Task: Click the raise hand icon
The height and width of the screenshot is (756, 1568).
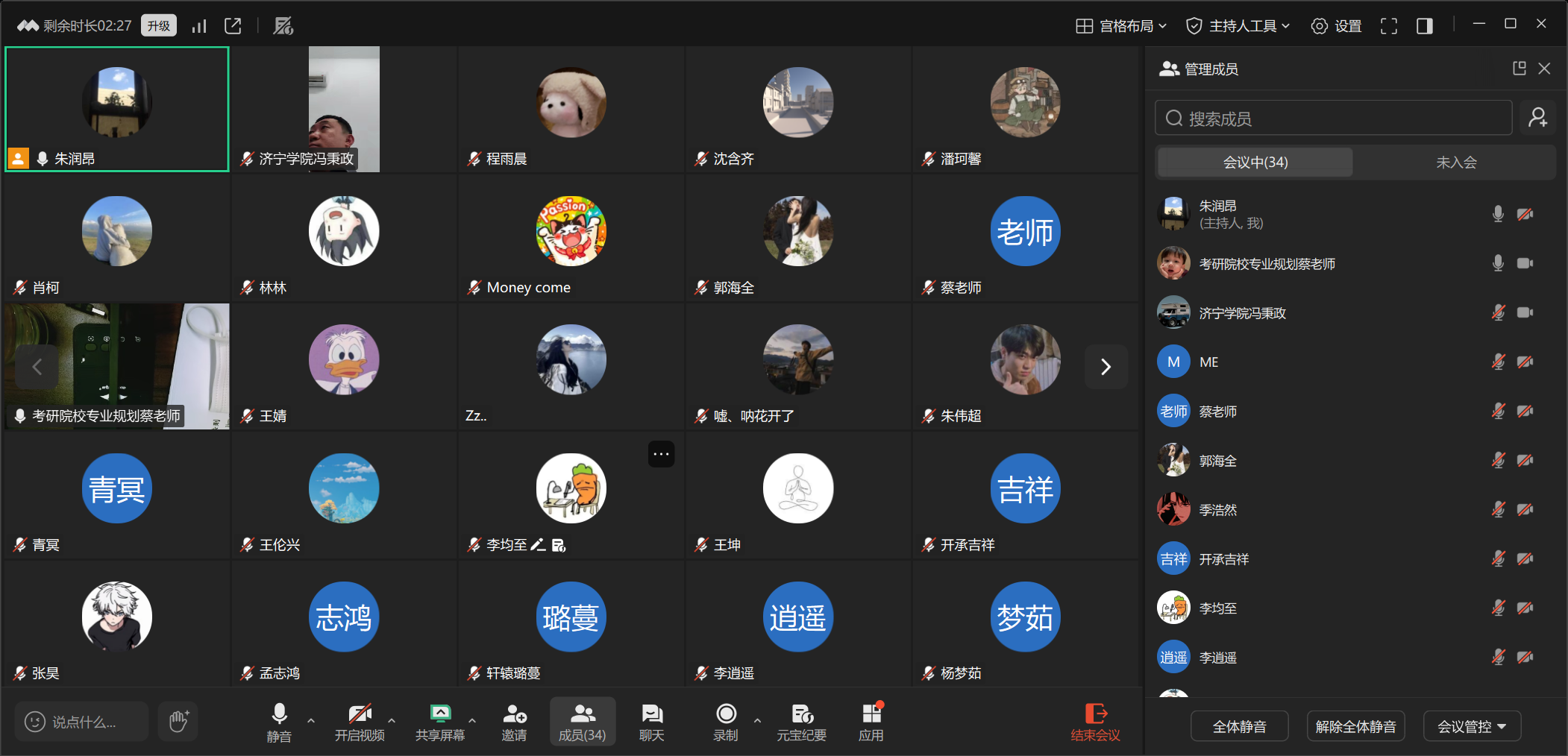Action: click(178, 721)
